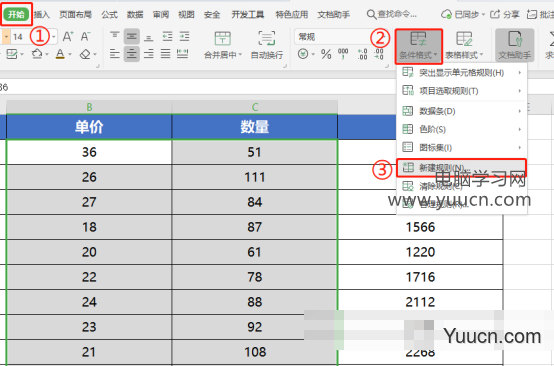The height and width of the screenshot is (366, 554).
Task: Click the 合并居中 merge icon
Action: [x=222, y=39]
